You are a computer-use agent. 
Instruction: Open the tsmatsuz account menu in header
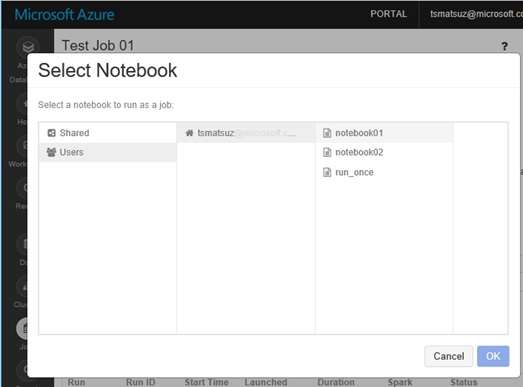click(x=476, y=14)
